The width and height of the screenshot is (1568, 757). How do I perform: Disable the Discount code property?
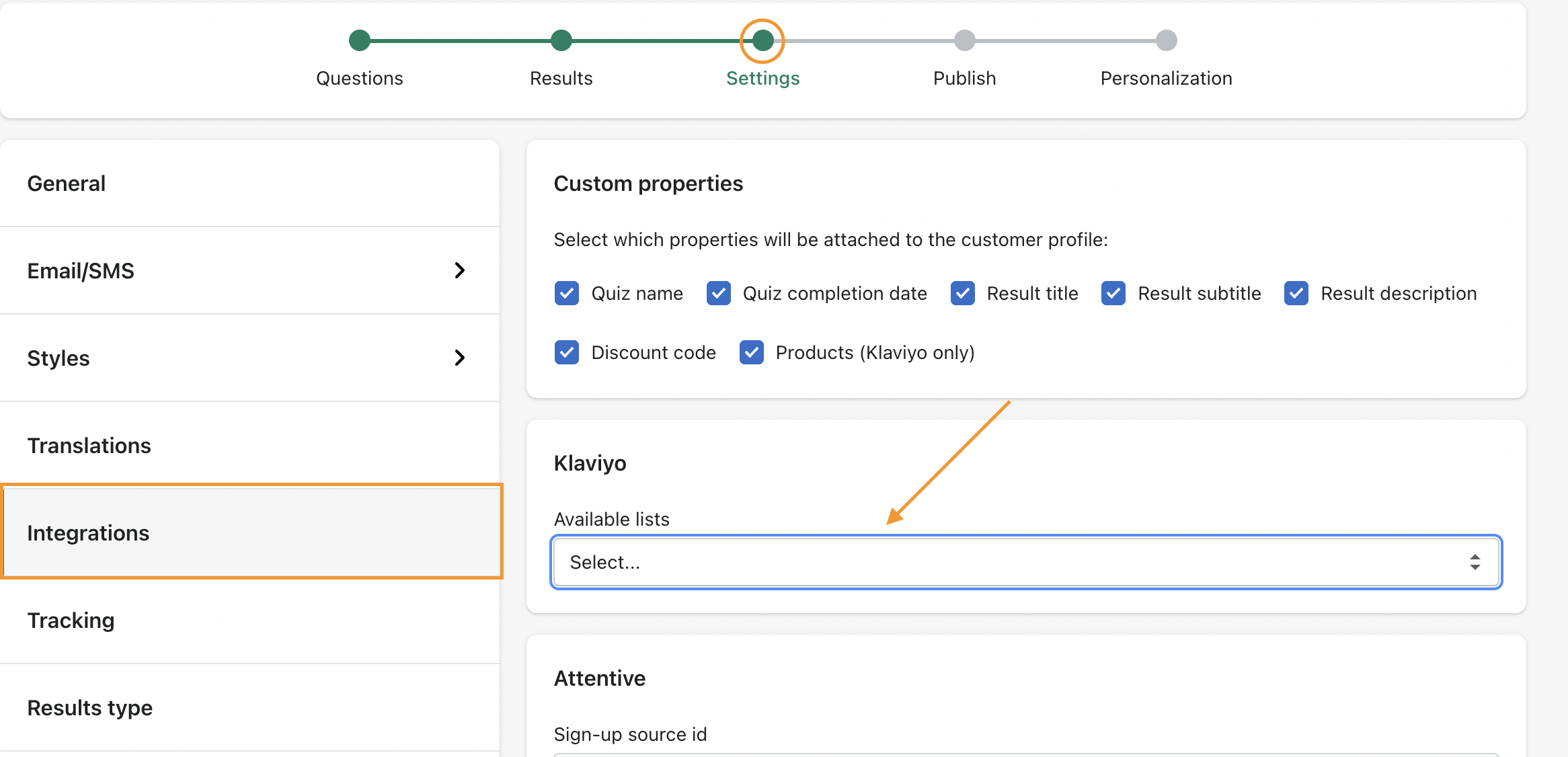pos(567,352)
